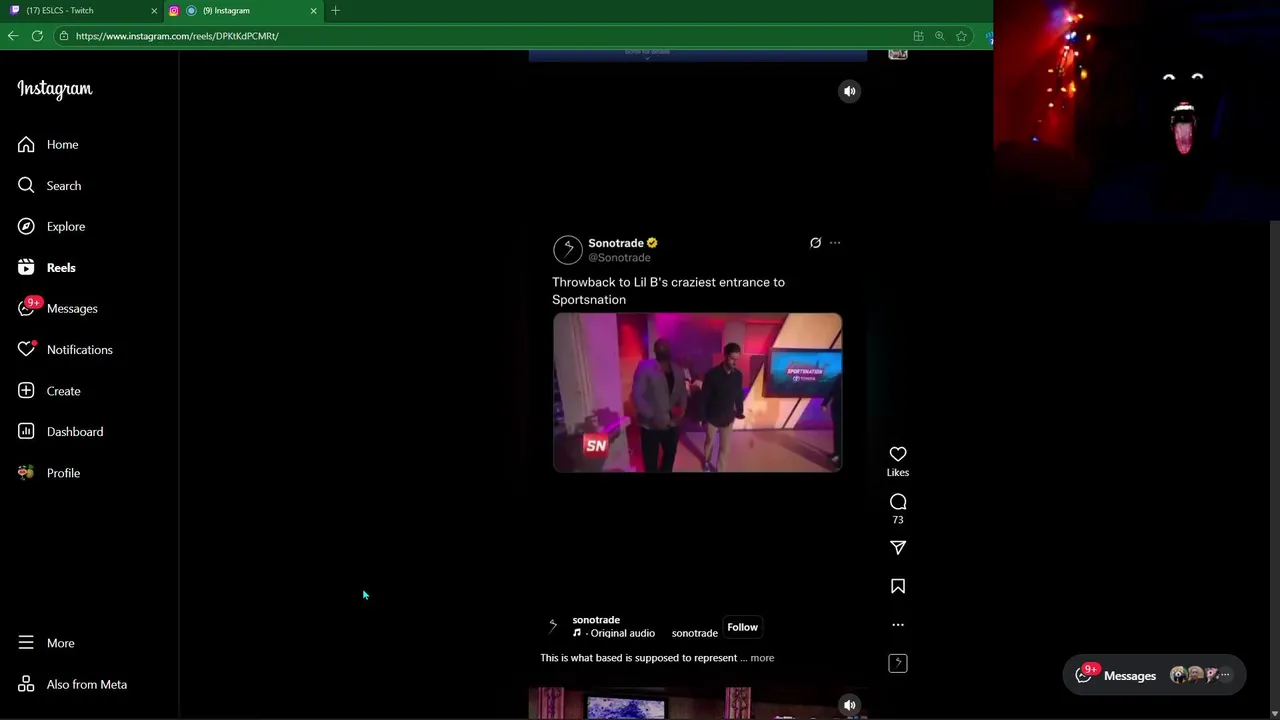This screenshot has height=720, width=1280.
Task: Open Messages in the left sidebar
Action: point(72,309)
